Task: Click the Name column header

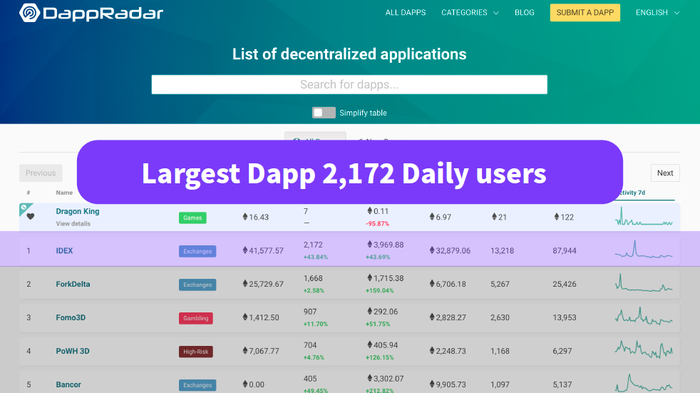Action: point(64,192)
